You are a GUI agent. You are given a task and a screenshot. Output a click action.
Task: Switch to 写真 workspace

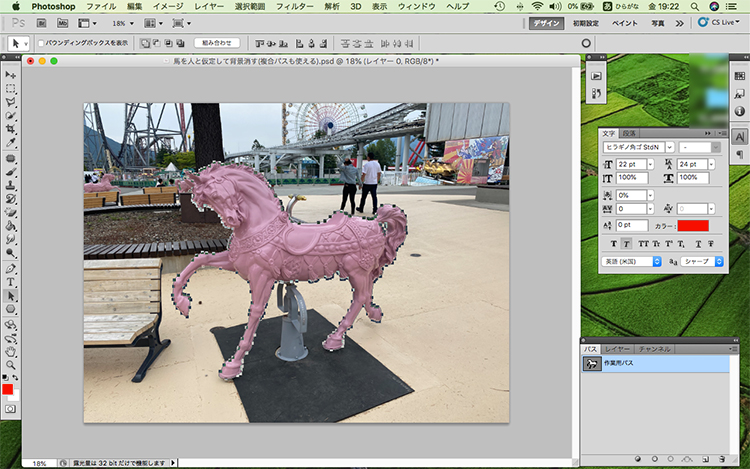click(x=658, y=23)
